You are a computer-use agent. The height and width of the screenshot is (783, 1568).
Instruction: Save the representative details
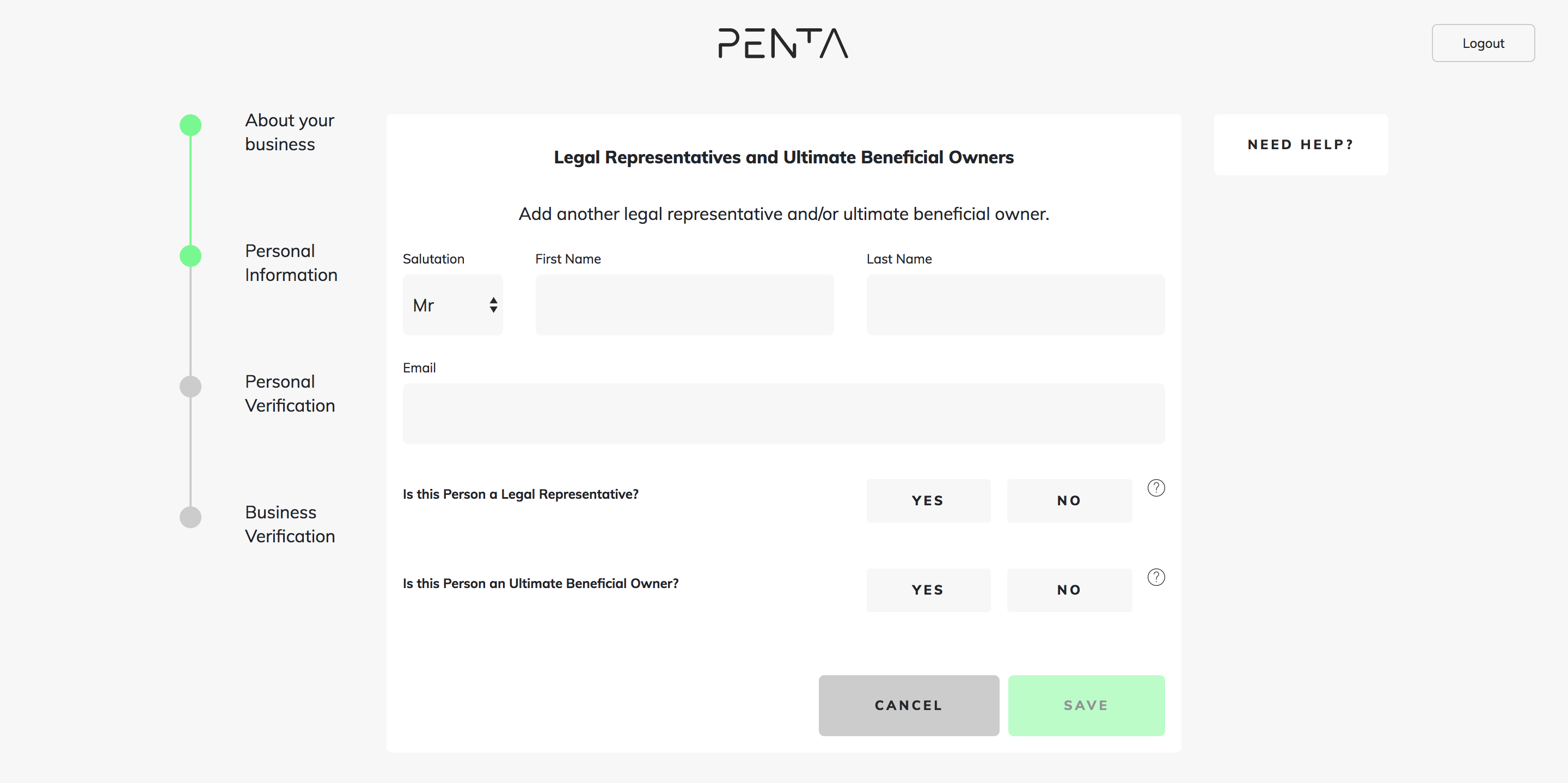tap(1086, 705)
